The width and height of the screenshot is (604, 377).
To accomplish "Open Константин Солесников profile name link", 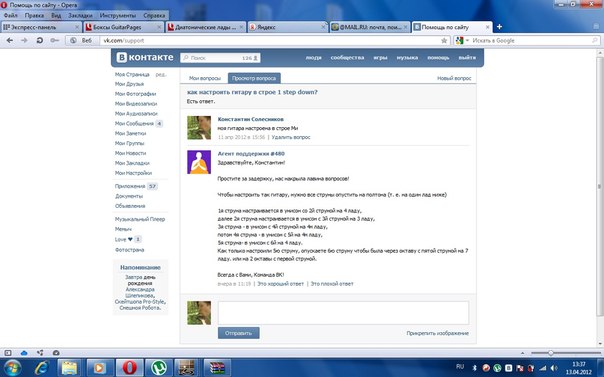I will pos(250,119).
